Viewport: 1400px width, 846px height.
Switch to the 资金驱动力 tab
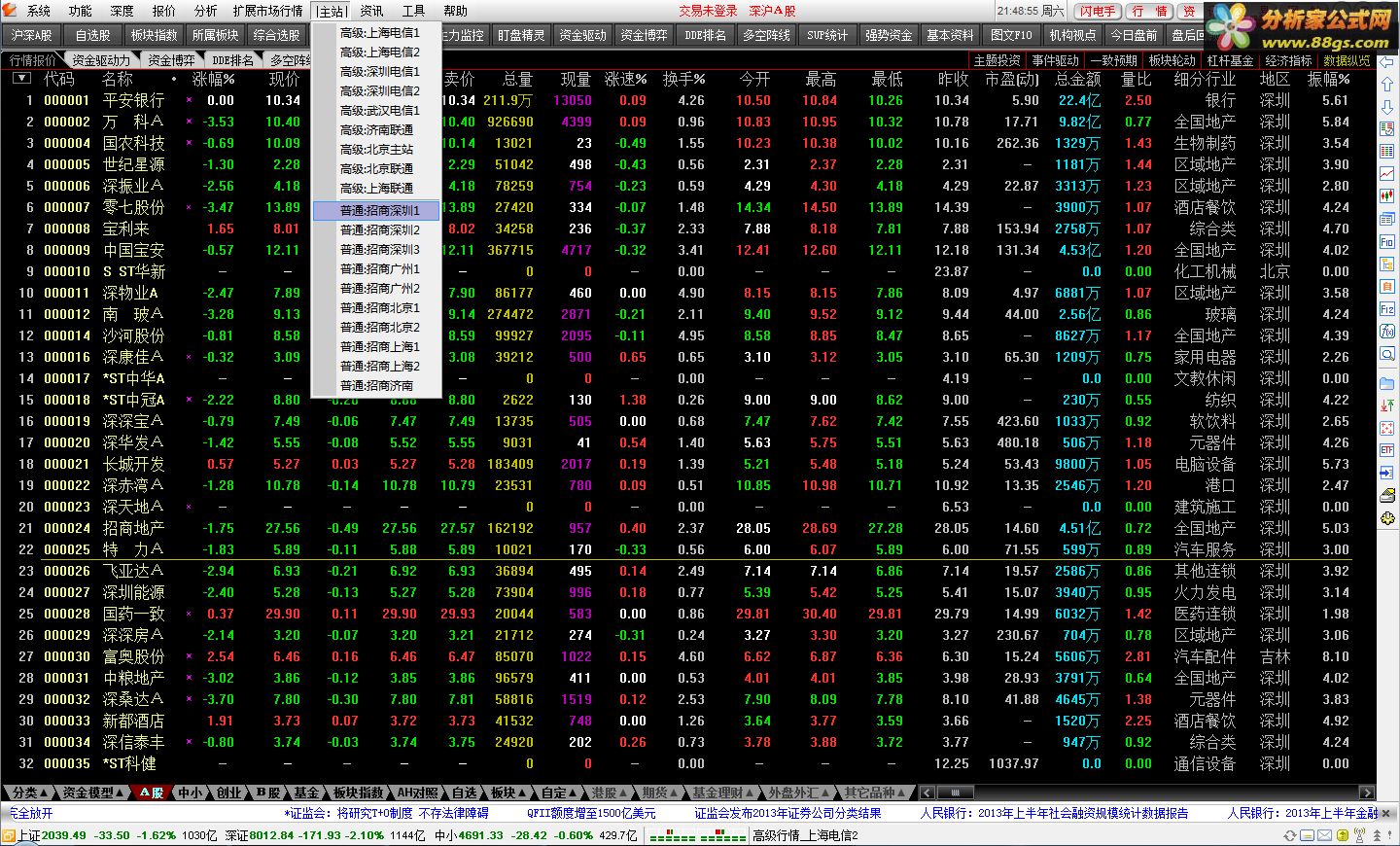[100, 60]
